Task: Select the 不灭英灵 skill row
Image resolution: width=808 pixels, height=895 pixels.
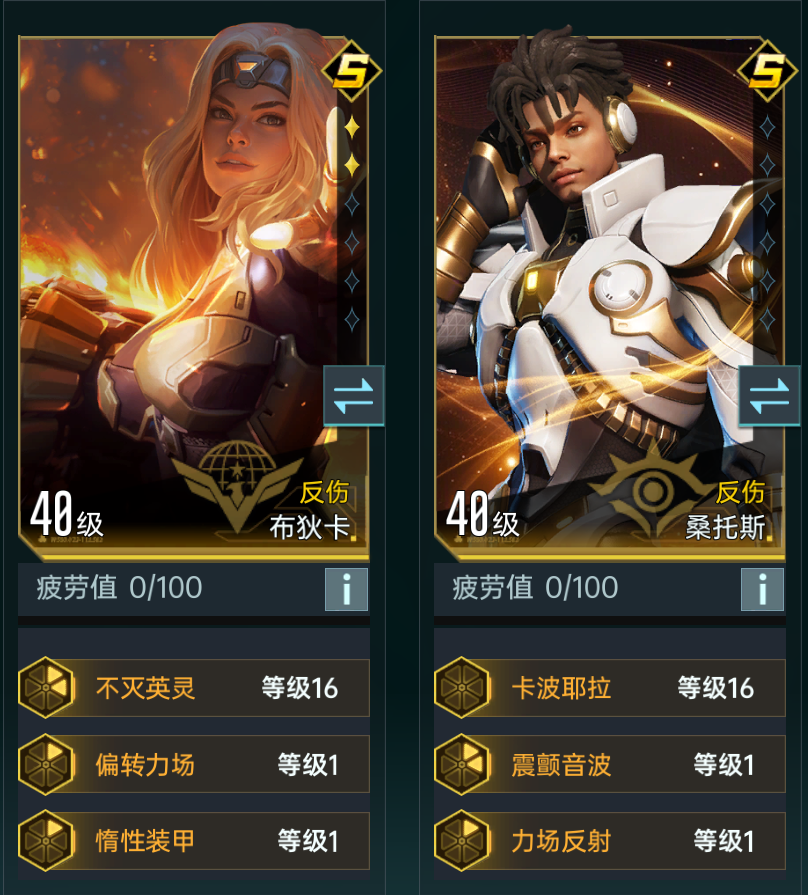Action: [194, 688]
